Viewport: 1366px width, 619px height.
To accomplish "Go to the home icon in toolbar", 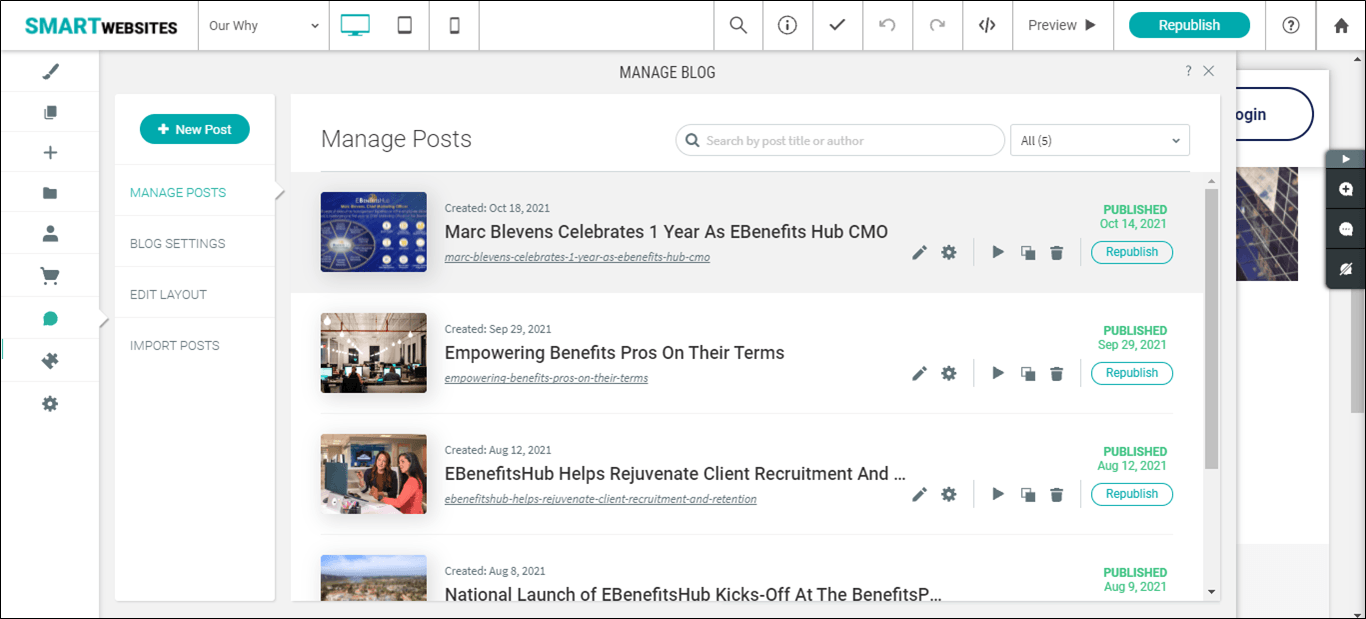I will pos(1341,25).
